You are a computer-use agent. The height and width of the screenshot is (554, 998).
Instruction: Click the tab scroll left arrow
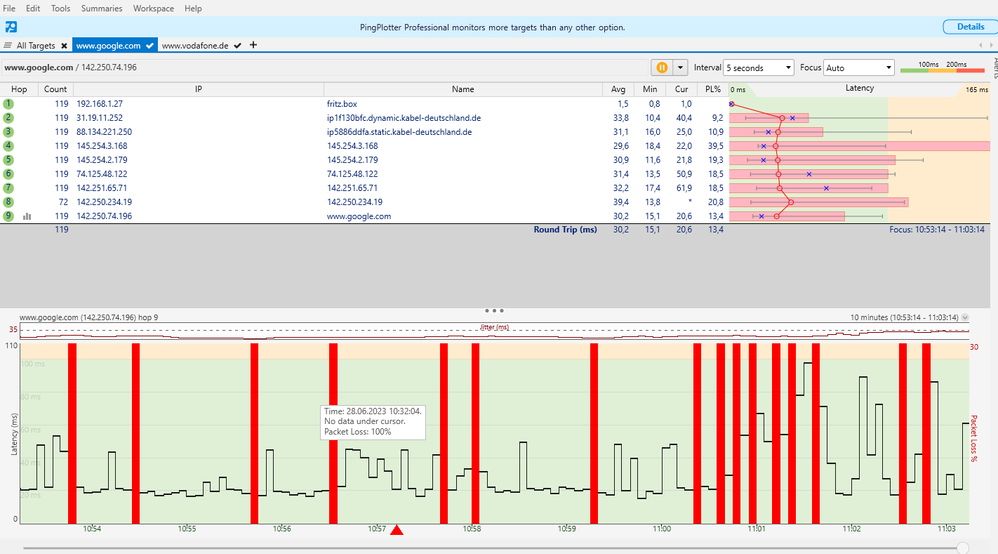(x=981, y=45)
